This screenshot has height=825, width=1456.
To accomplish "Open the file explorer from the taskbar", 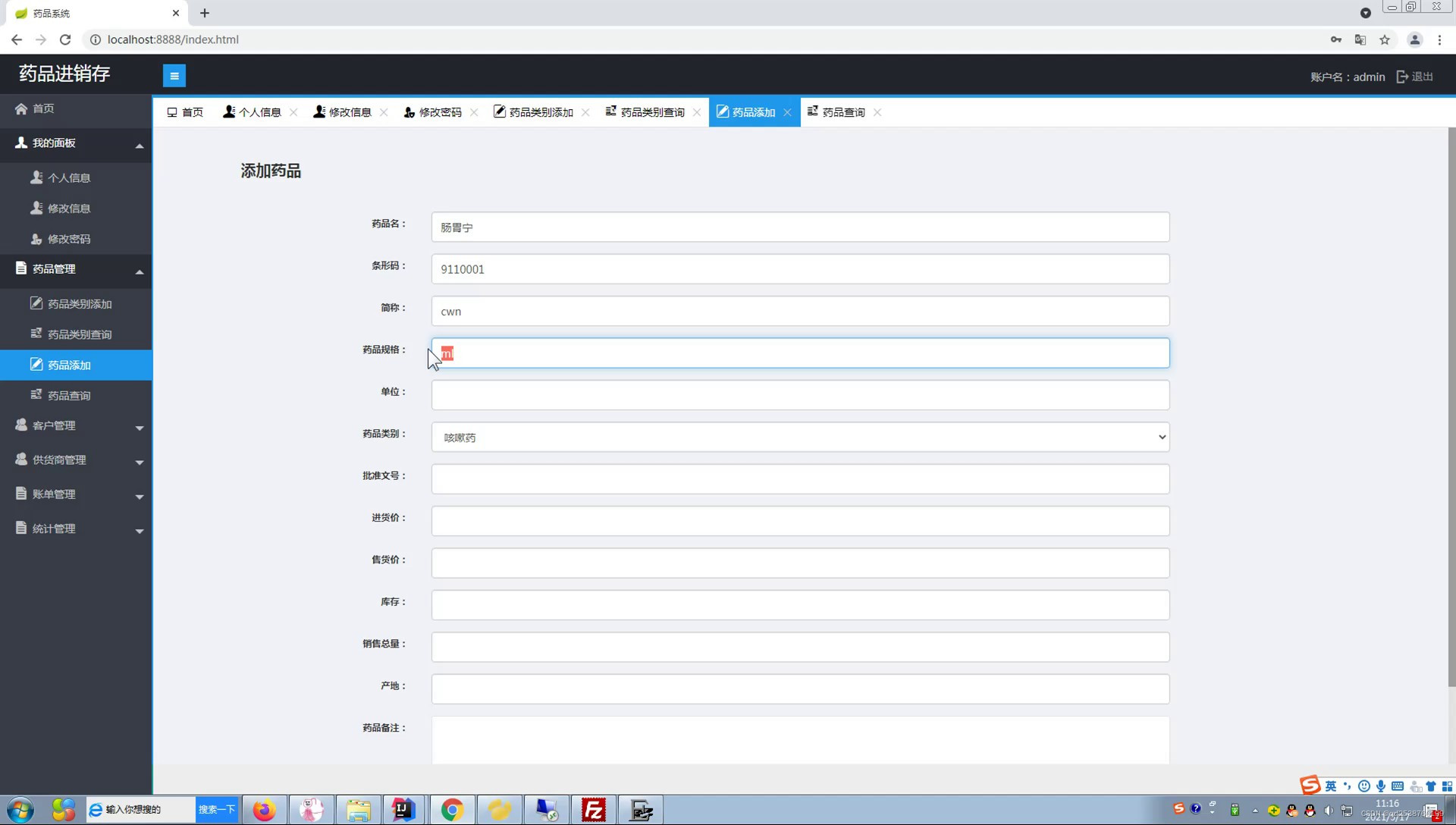I will (358, 810).
